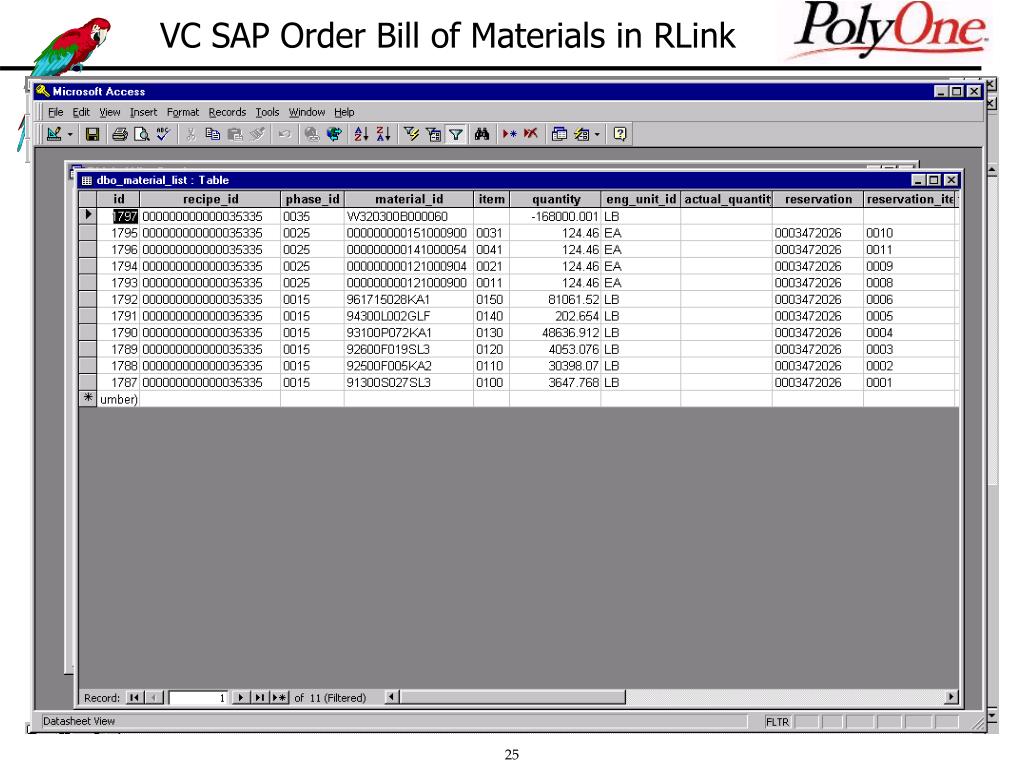
Task: Click the Copy icon
Action: [x=212, y=135]
